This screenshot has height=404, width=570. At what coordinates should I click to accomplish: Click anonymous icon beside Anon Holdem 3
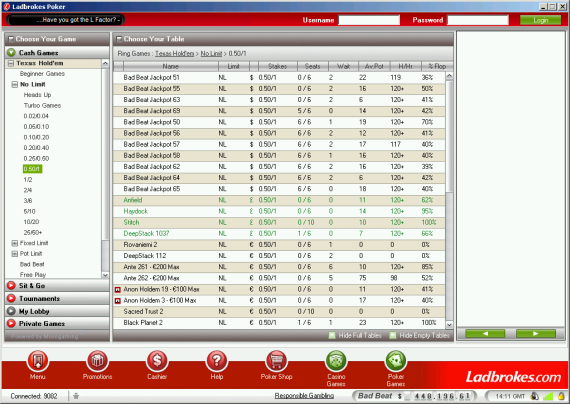tap(117, 301)
